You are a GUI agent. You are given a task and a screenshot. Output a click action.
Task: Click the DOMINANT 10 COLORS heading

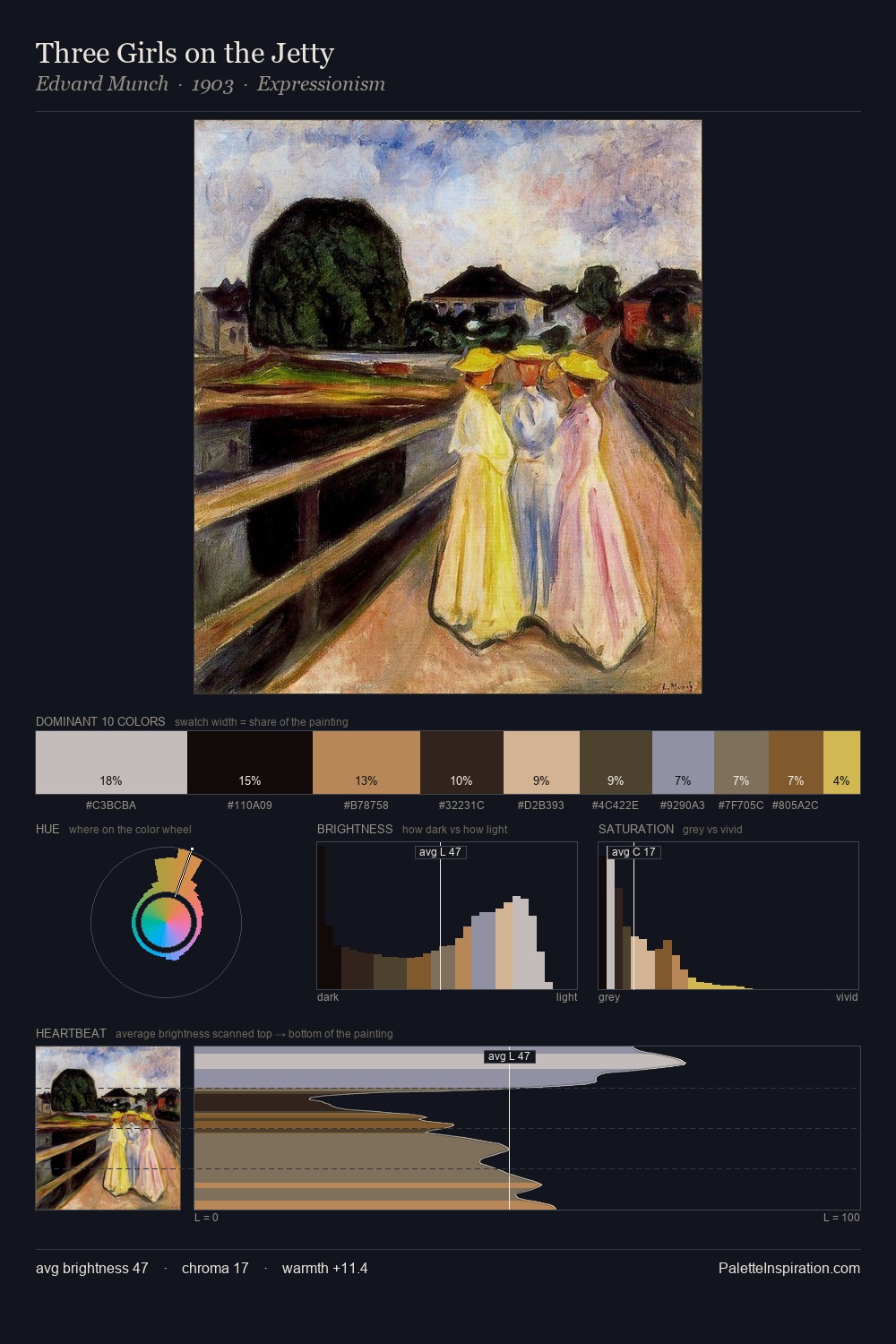[x=100, y=721]
